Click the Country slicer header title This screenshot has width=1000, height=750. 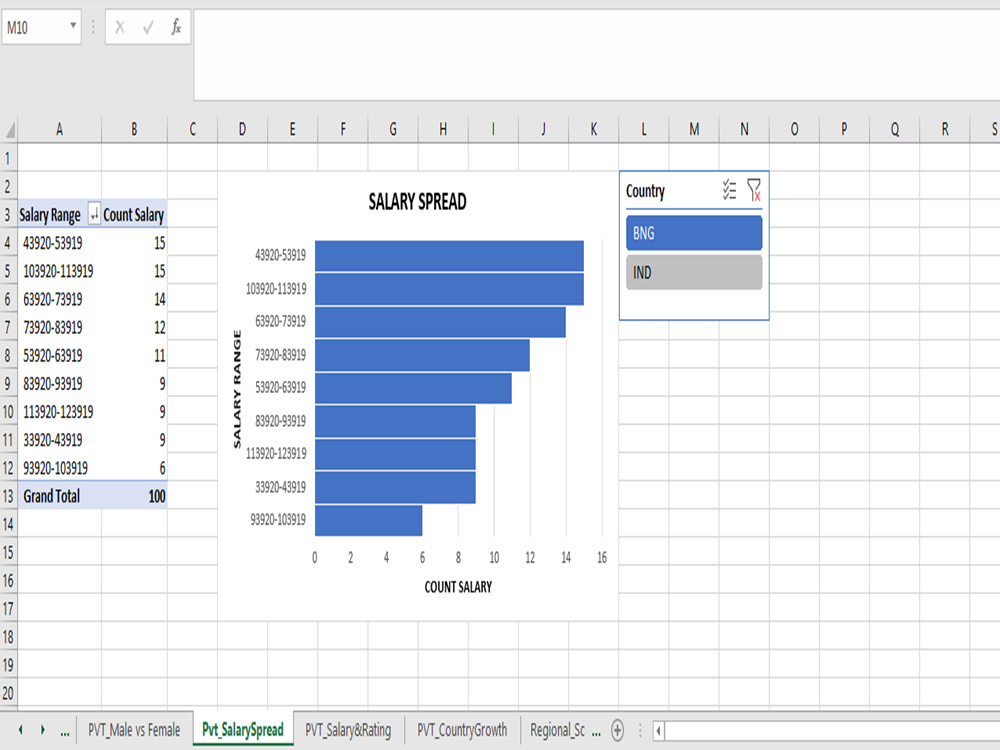645,191
